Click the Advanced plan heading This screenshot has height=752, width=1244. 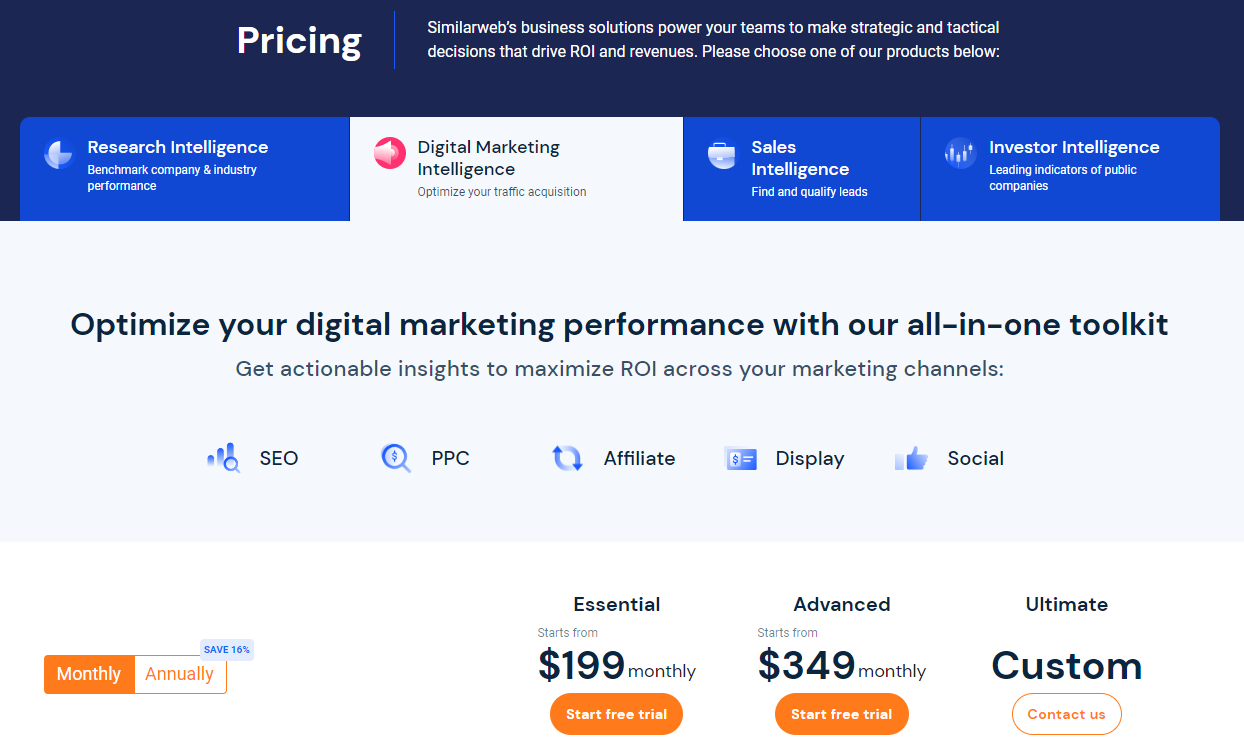(842, 604)
